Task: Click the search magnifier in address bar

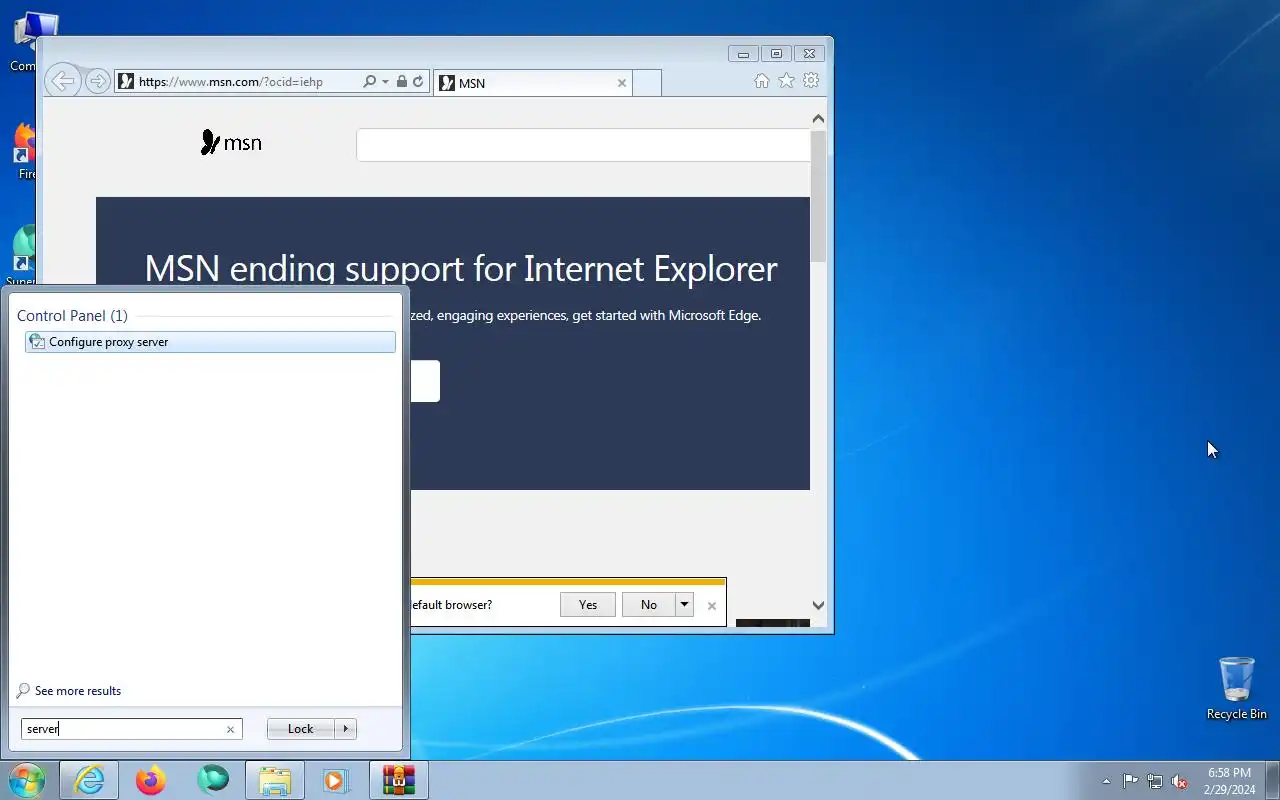Action: (369, 82)
